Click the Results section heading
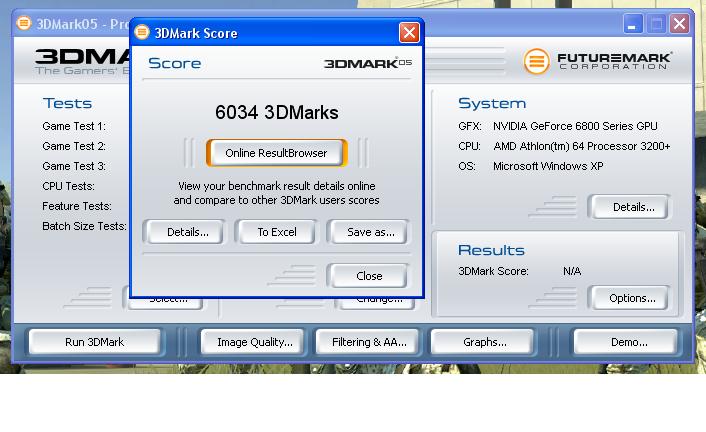Screen dimensions: 706x432 coord(491,250)
